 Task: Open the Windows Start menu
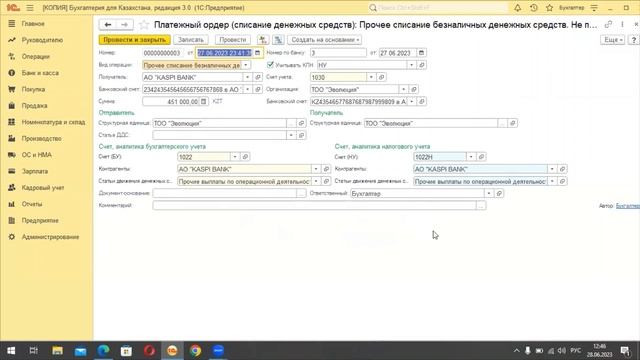pos(11,351)
